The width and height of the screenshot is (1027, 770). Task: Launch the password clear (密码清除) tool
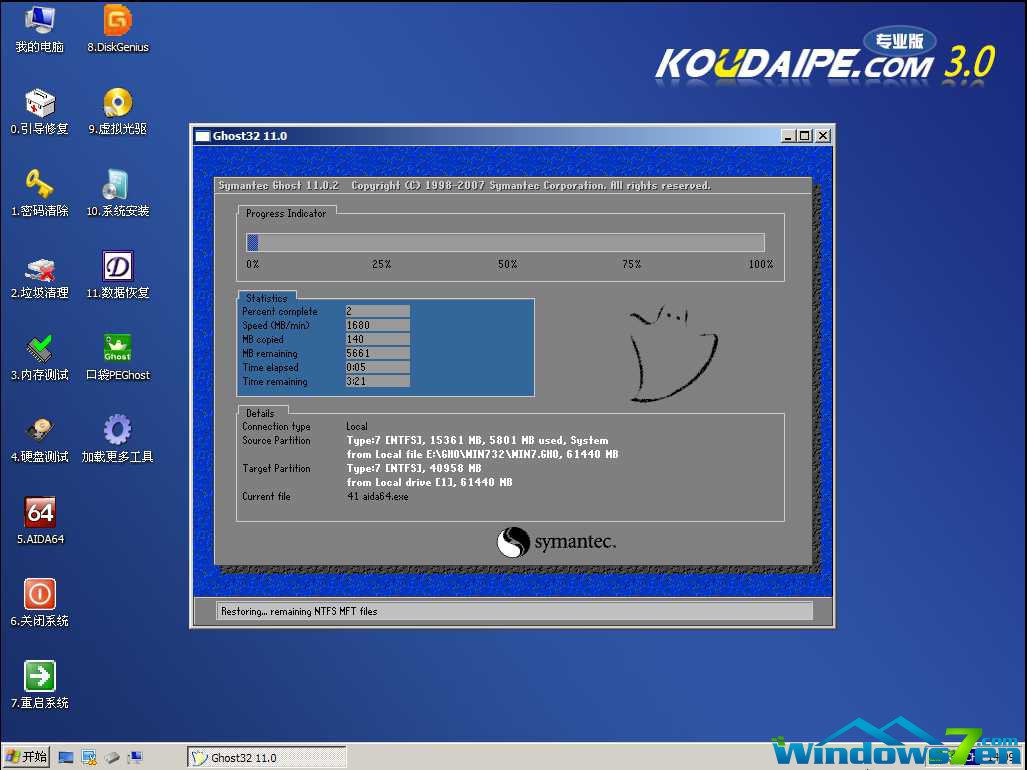[39, 185]
